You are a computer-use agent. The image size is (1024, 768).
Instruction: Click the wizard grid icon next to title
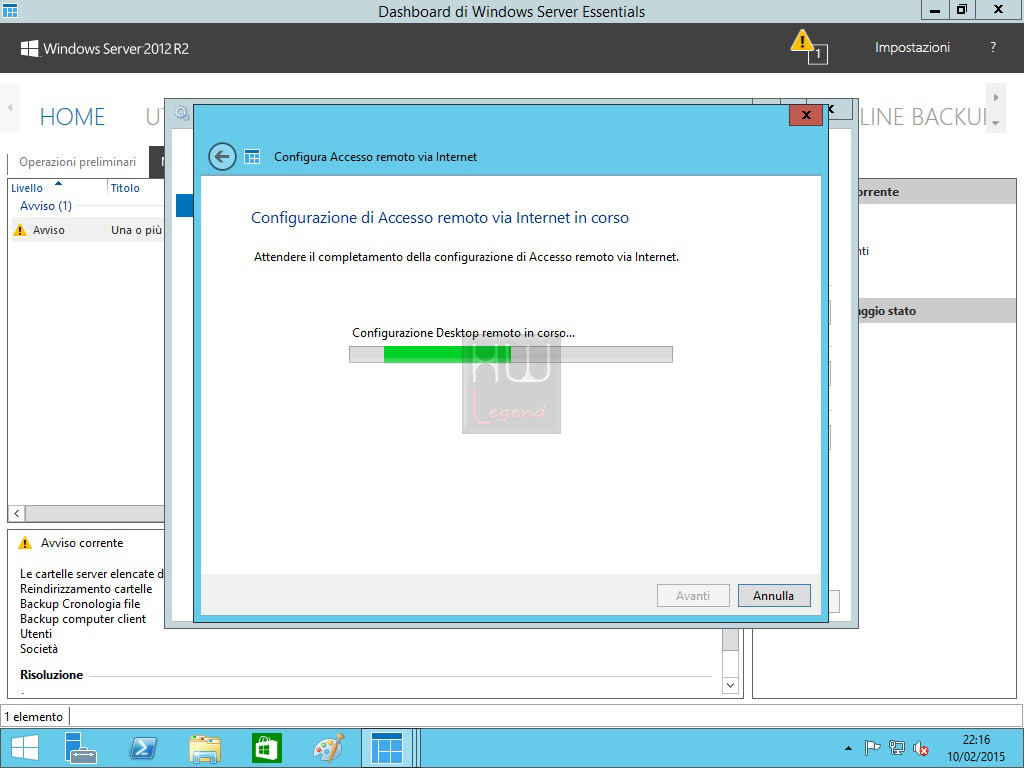(x=252, y=157)
